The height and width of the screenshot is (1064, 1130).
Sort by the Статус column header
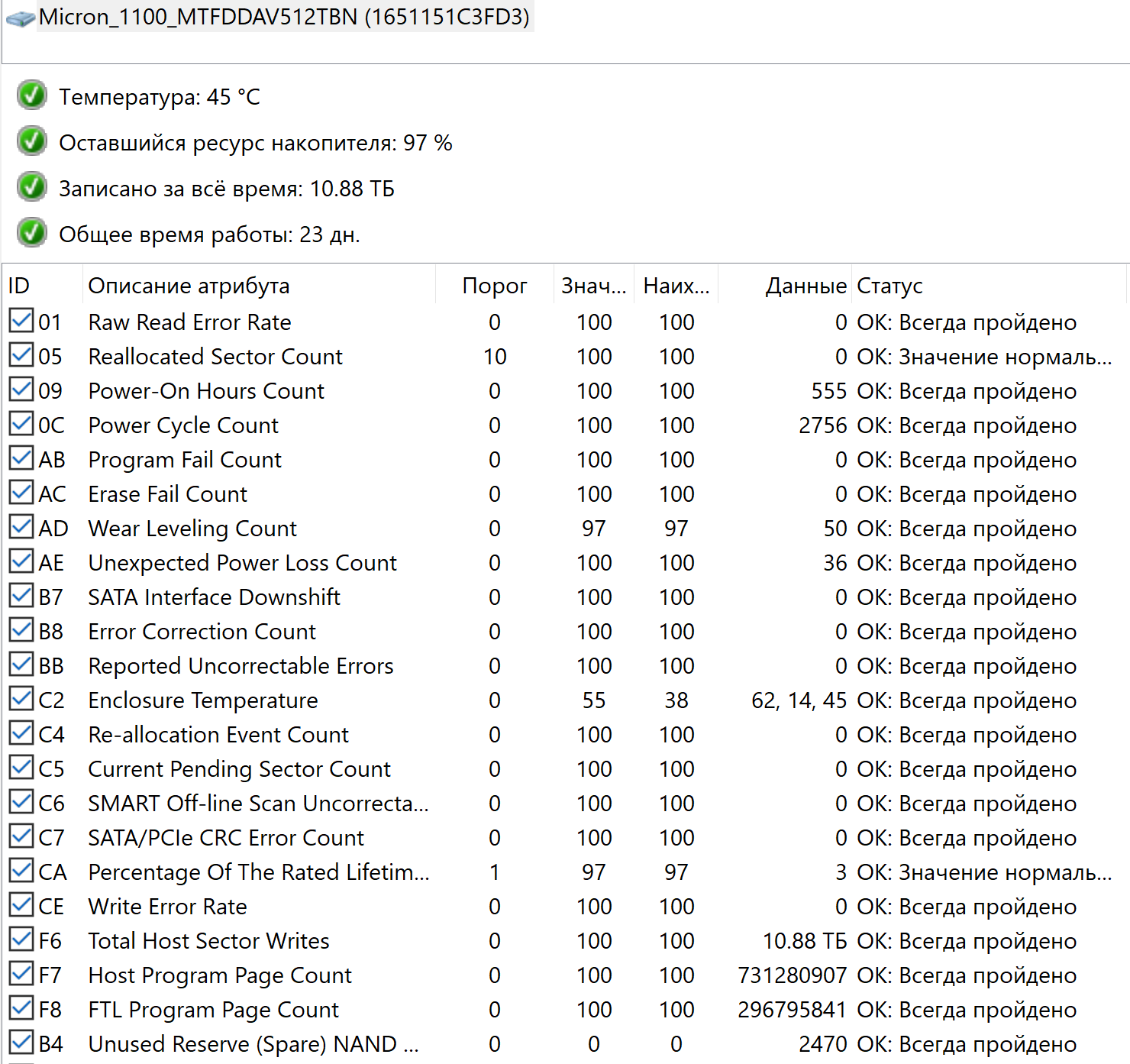(x=989, y=286)
